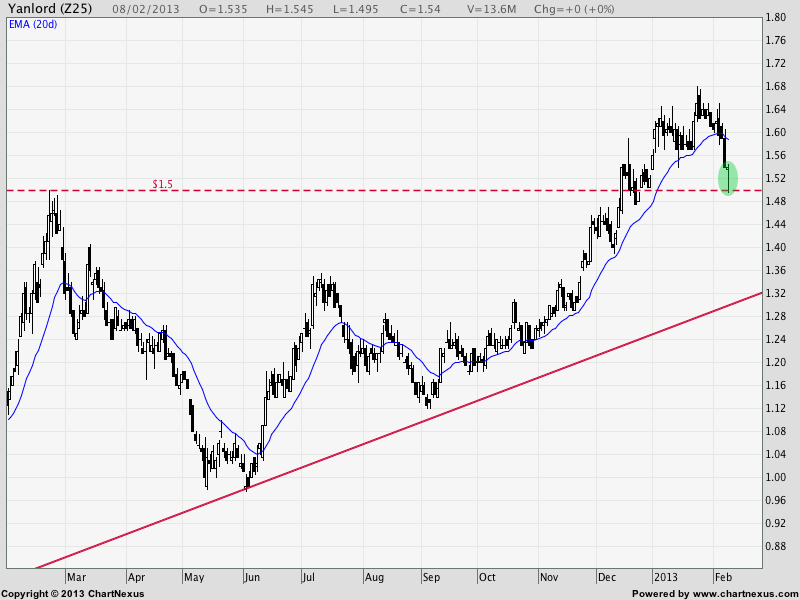Click the green ellipse highlighting the latest candle

click(728, 178)
